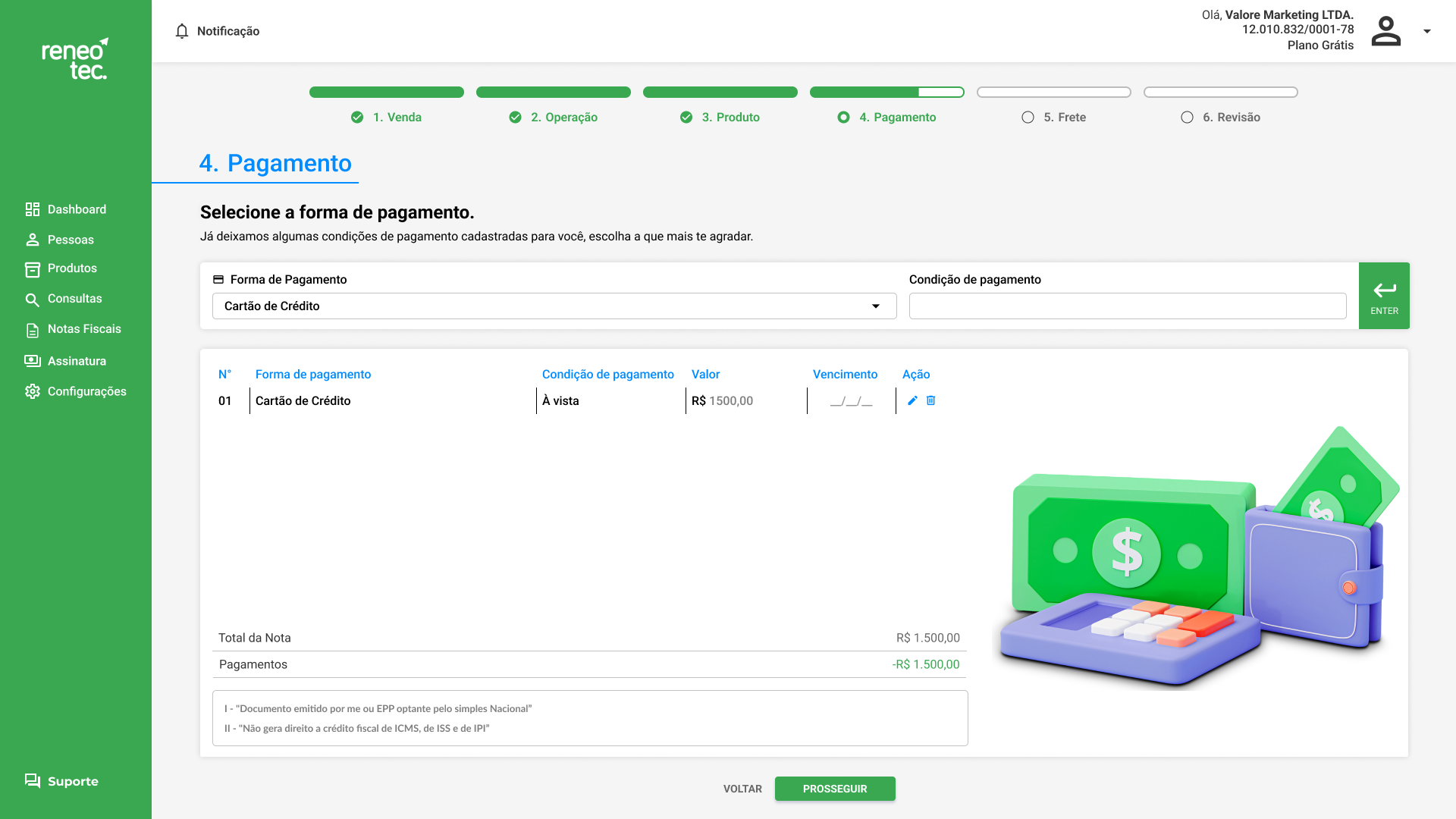The height and width of the screenshot is (819, 1456).
Task: Click the user profile avatar icon
Action: [x=1385, y=31]
